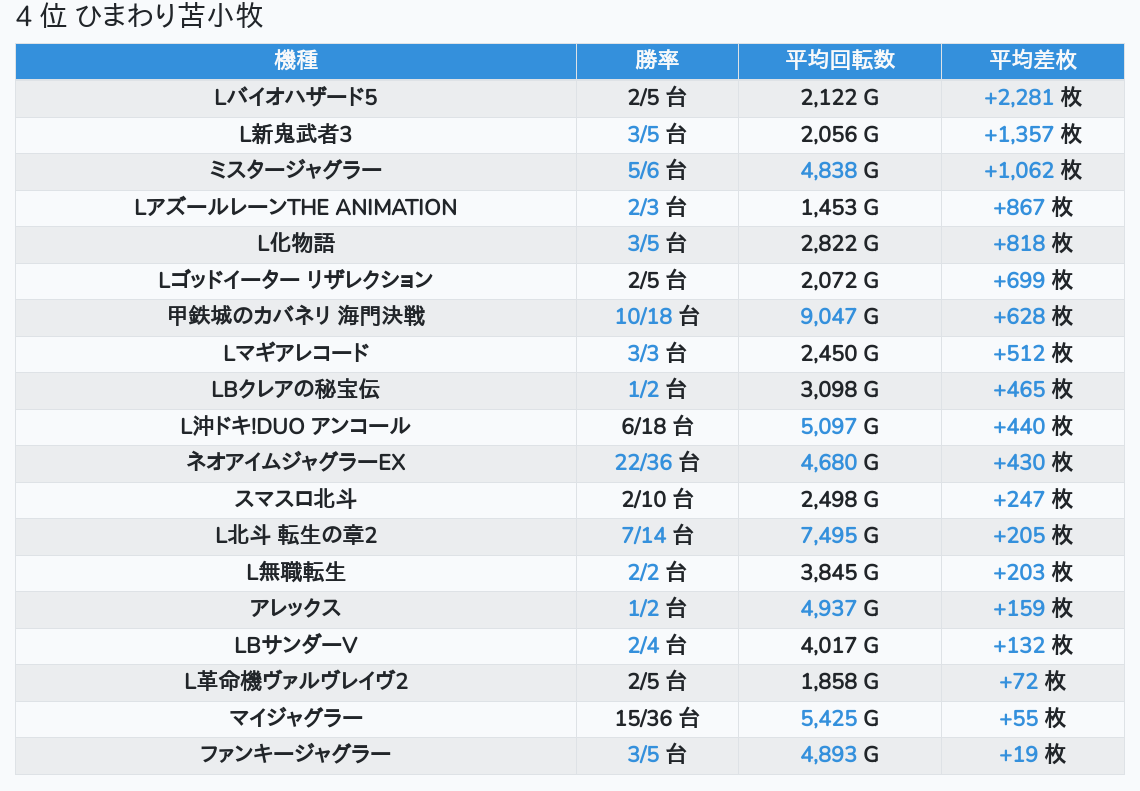Image resolution: width=1140 pixels, height=791 pixels.
Task: Select the +818 difference for L化物語
Action: [1018, 244]
